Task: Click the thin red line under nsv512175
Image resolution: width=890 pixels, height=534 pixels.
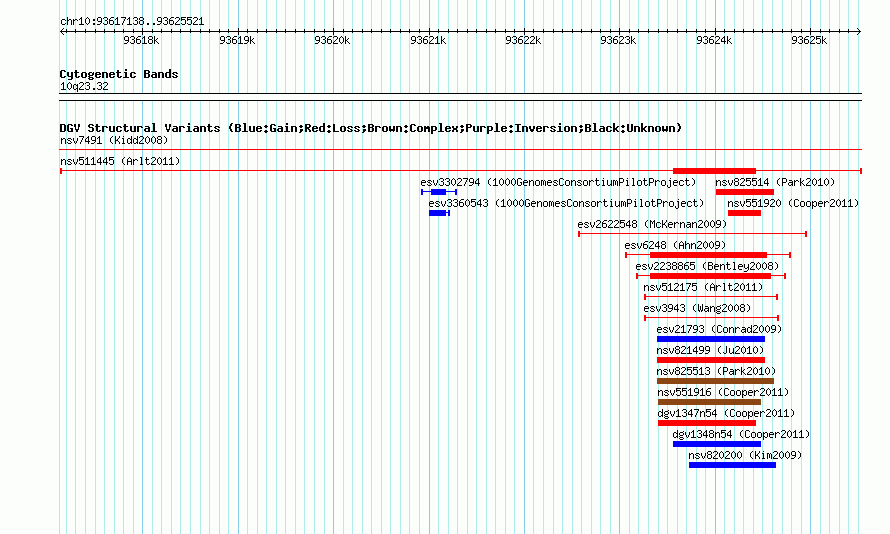Action: 711,297
